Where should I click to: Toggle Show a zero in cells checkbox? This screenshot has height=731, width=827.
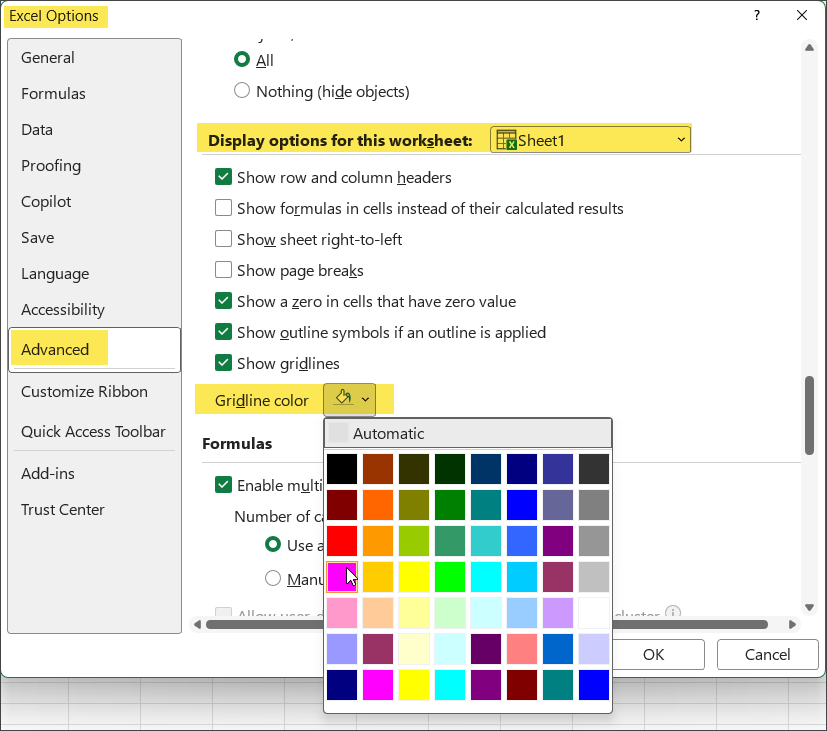(223, 301)
